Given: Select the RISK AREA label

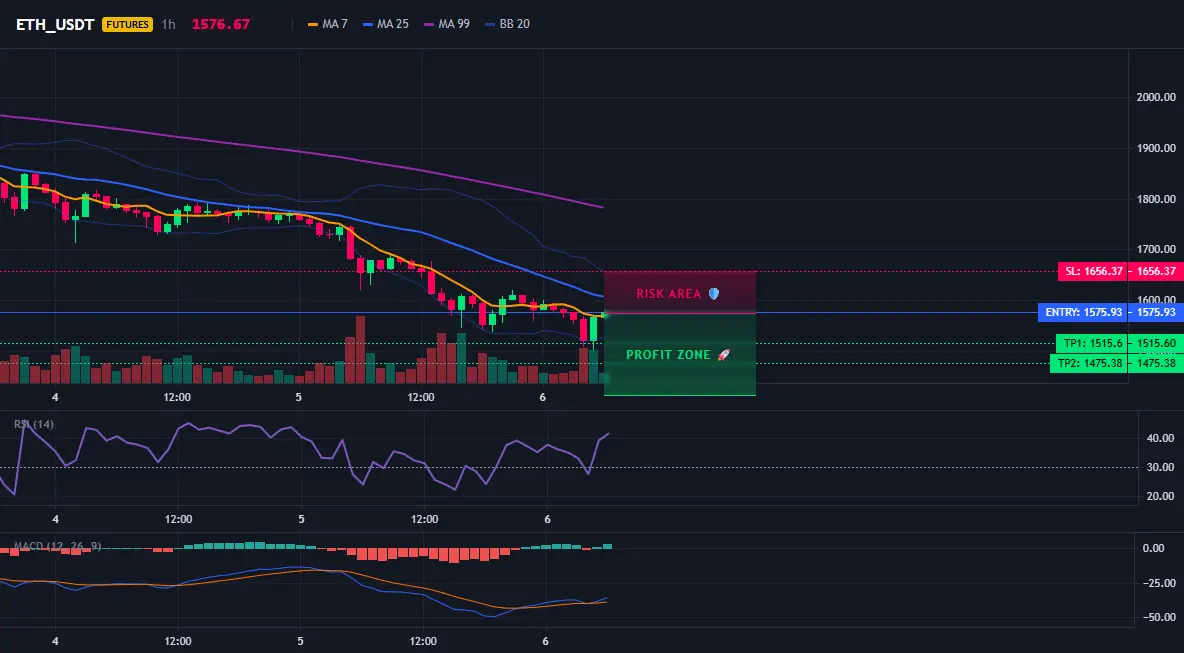Looking at the screenshot, I should coord(669,294).
